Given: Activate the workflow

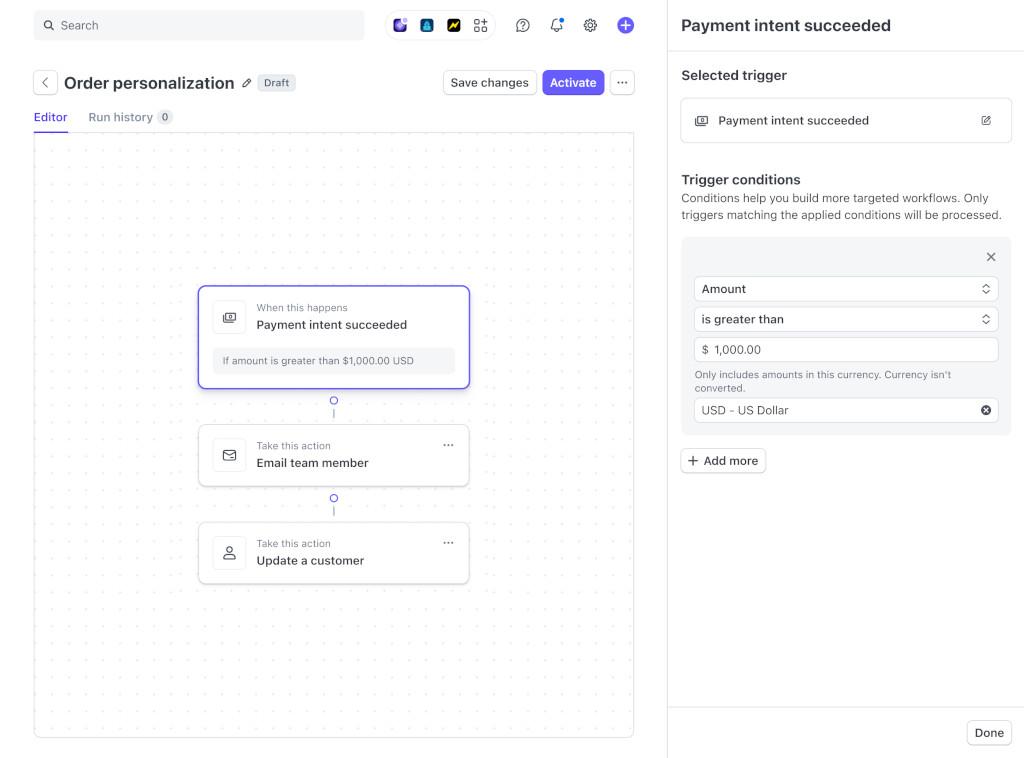Looking at the screenshot, I should pos(573,83).
